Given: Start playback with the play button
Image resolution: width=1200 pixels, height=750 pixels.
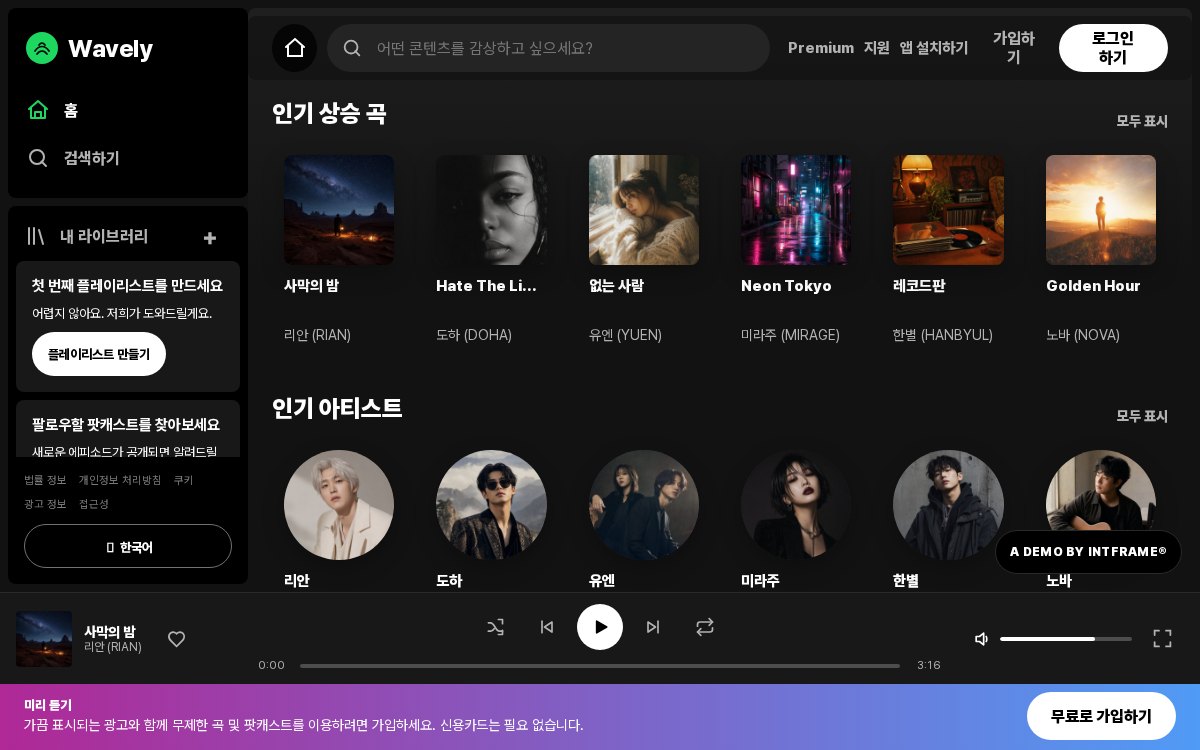Looking at the screenshot, I should click(600, 627).
